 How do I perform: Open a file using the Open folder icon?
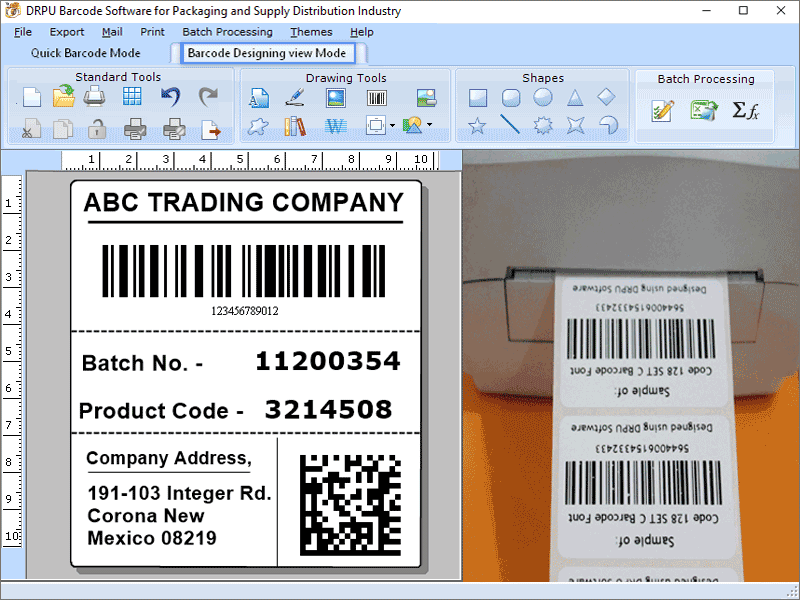(62, 98)
